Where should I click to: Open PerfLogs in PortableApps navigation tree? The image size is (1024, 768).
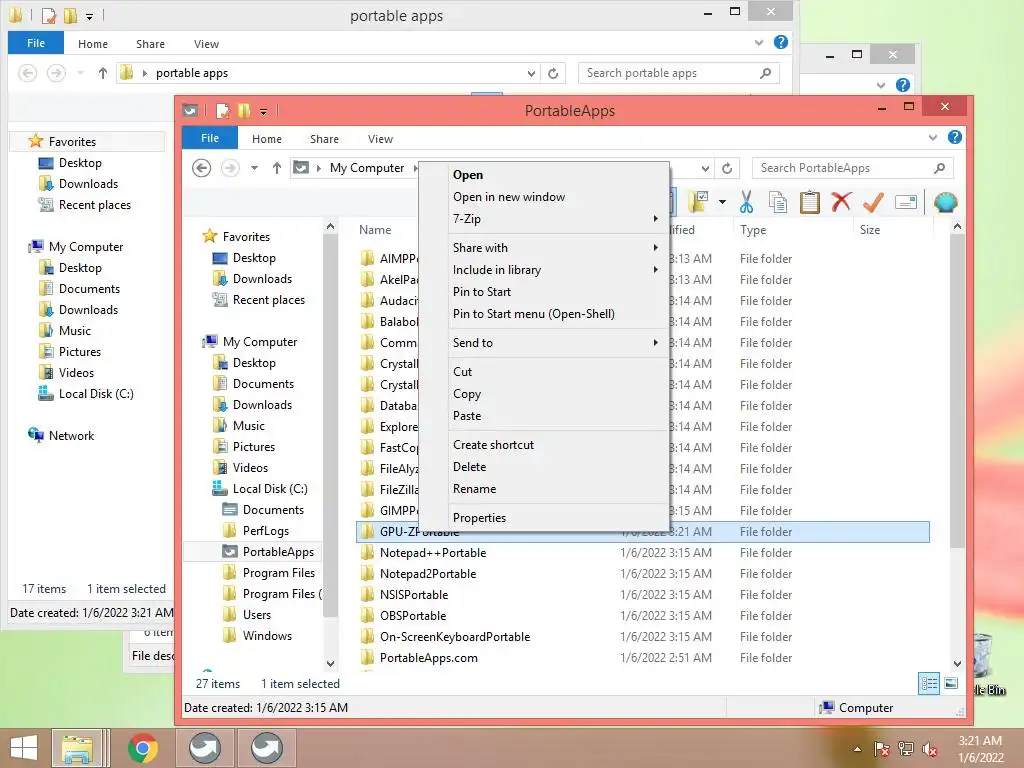(265, 531)
